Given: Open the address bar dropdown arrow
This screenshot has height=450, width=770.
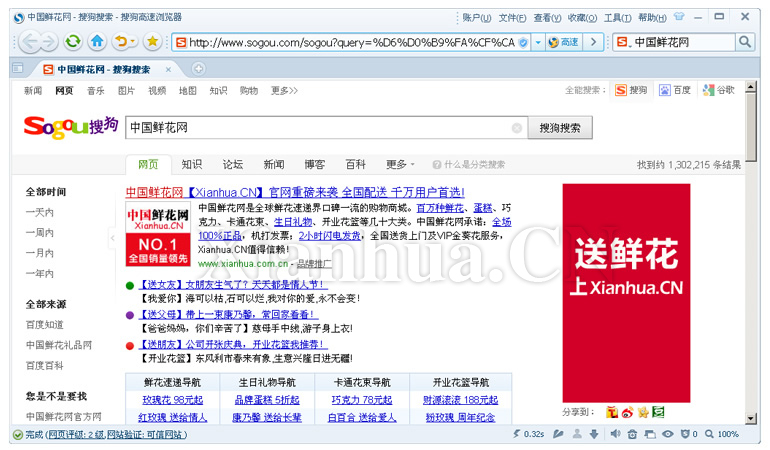Looking at the screenshot, I should (538, 42).
